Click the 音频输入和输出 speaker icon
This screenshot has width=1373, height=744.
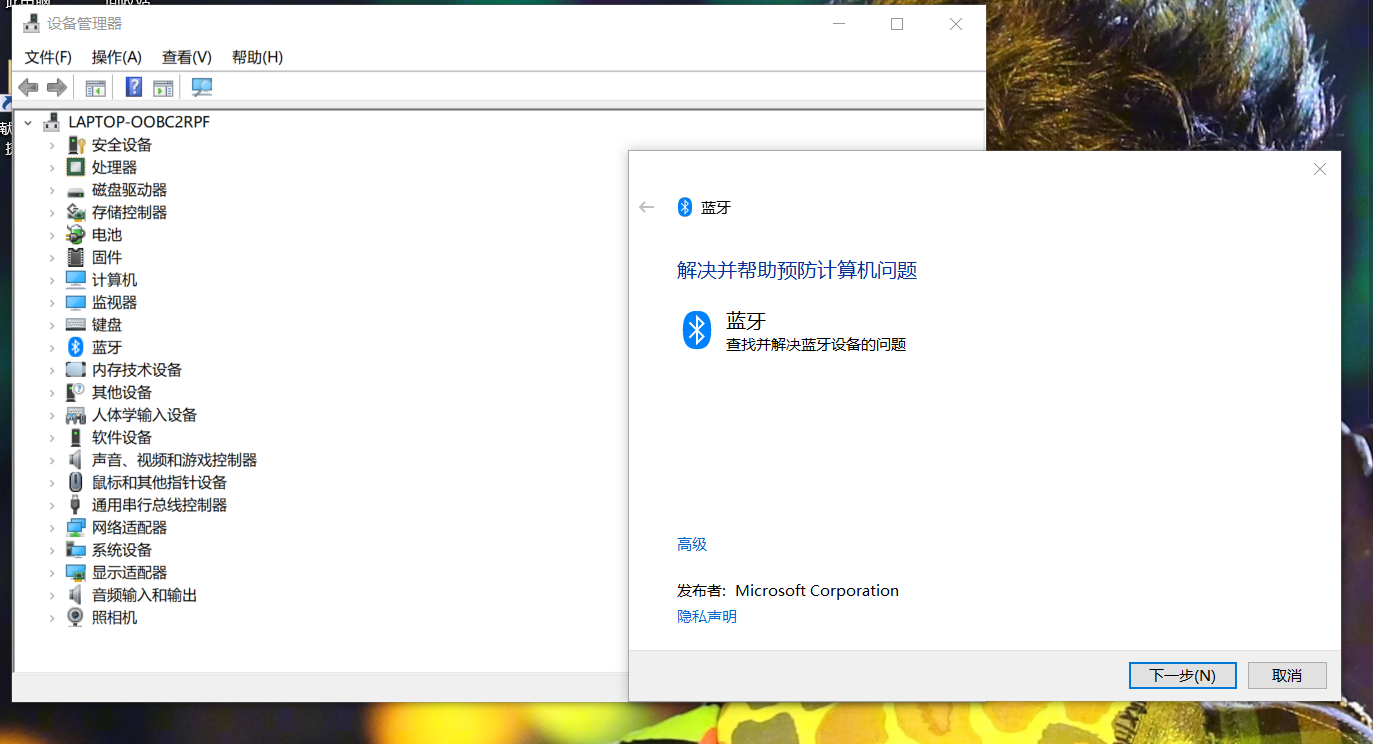click(76, 595)
